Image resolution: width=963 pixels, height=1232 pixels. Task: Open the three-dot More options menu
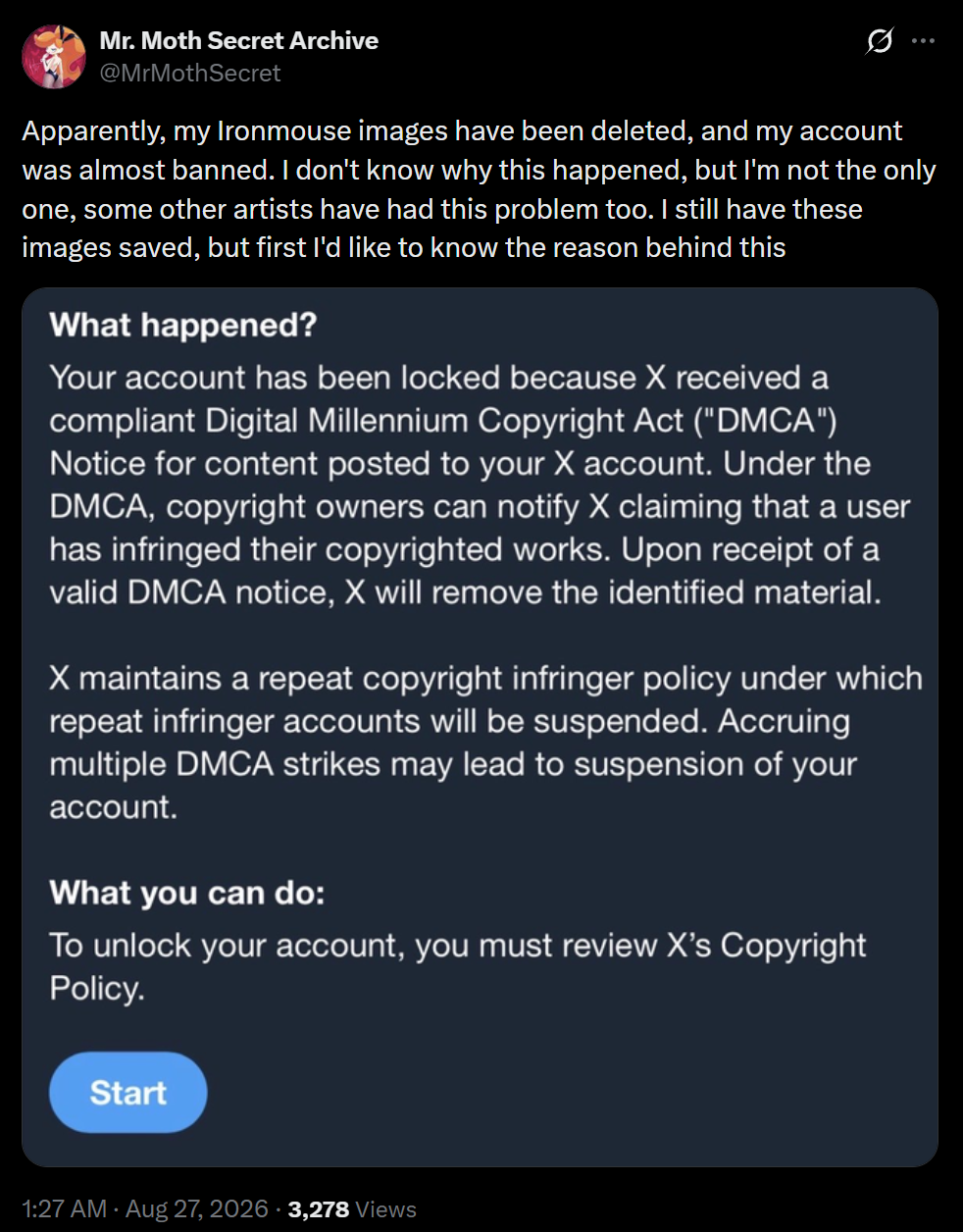(x=923, y=41)
